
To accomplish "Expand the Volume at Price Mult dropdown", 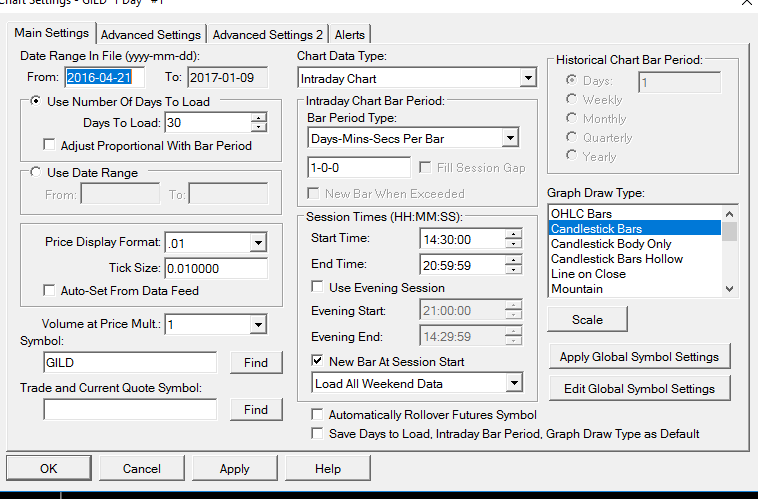I will [x=258, y=324].
